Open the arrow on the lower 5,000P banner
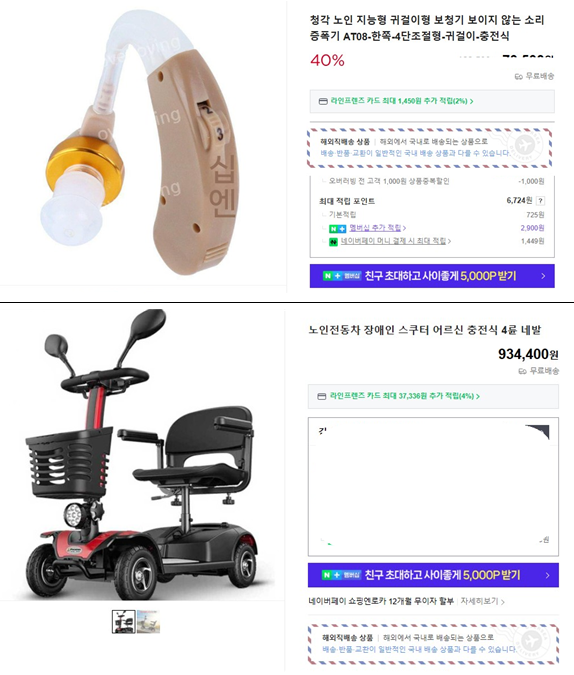 click(547, 575)
